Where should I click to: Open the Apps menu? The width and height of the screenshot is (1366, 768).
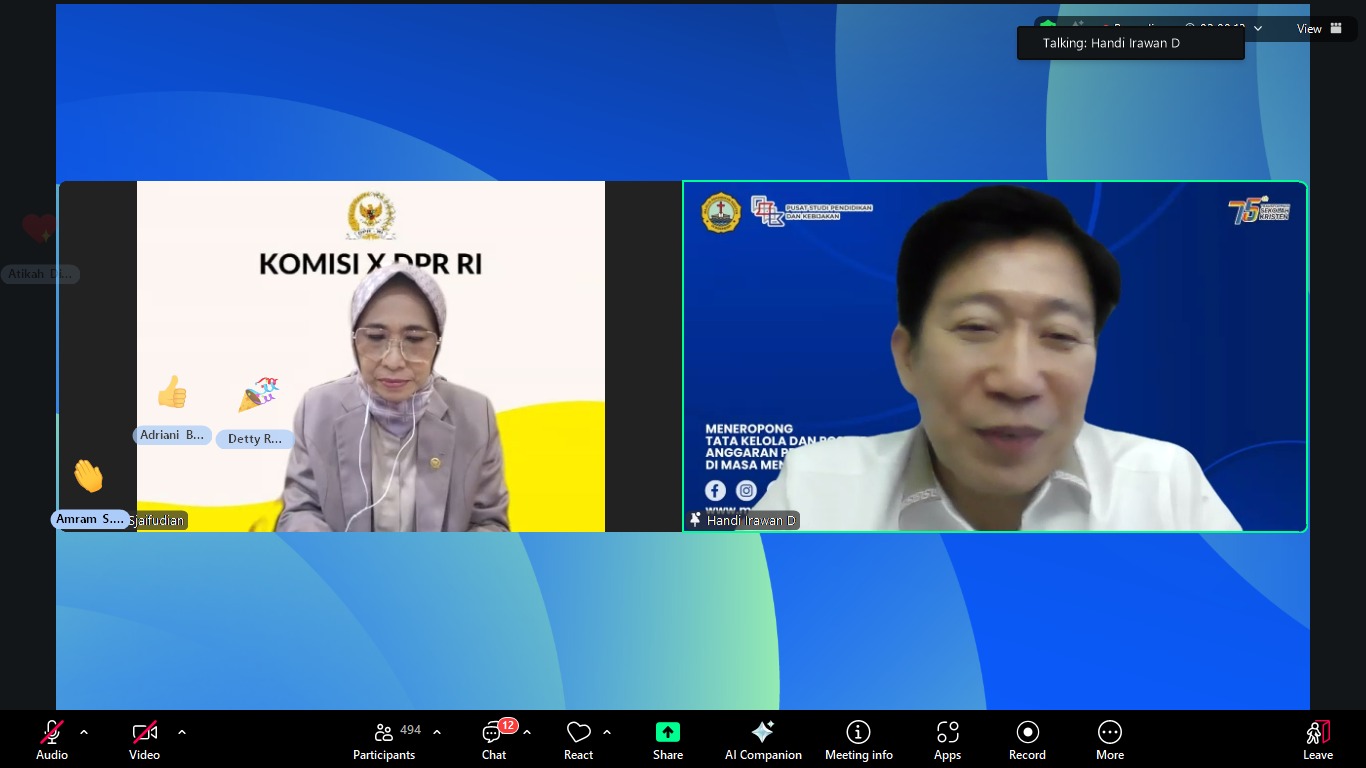tap(947, 740)
